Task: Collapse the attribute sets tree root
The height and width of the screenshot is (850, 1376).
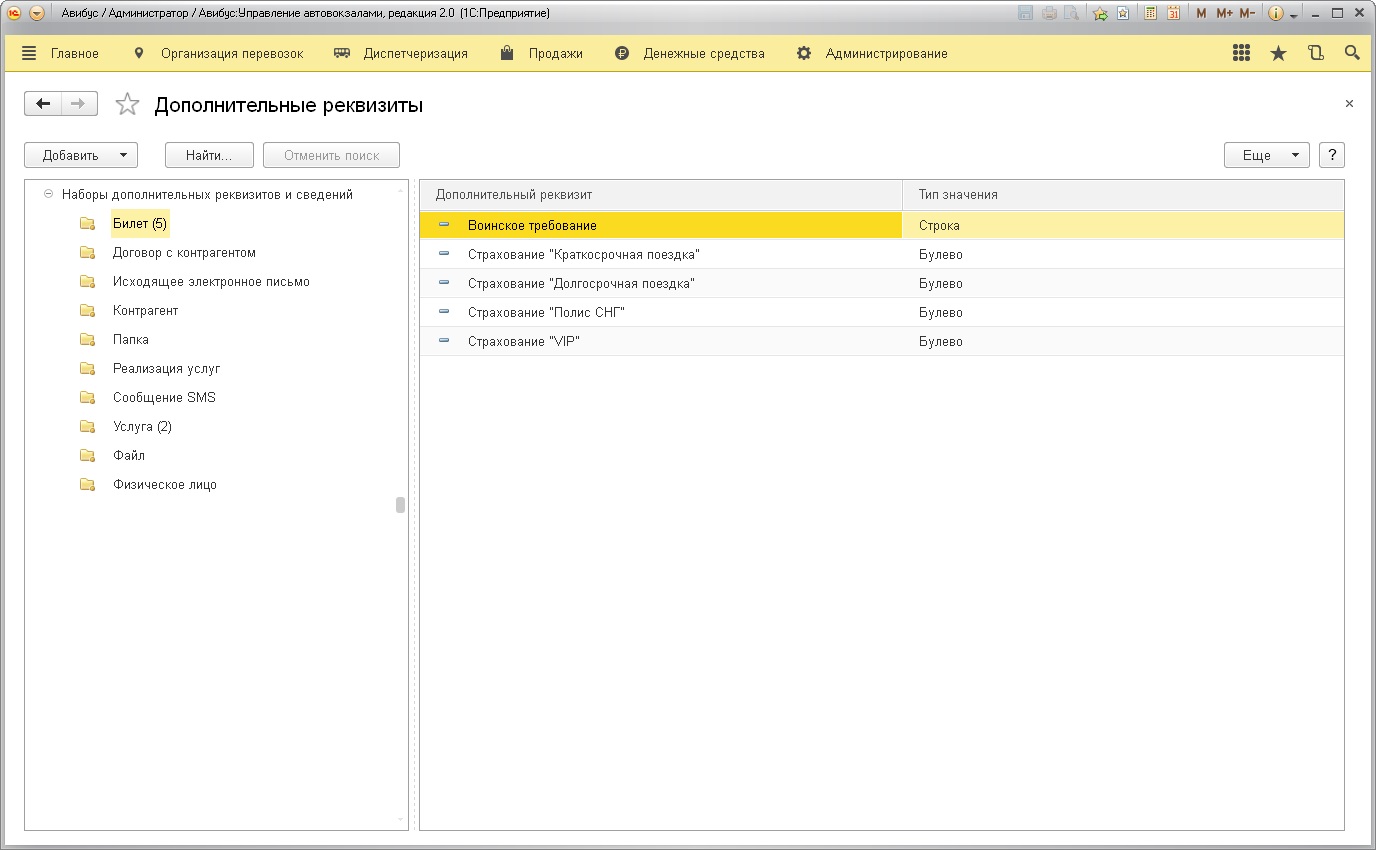Action: [48, 195]
